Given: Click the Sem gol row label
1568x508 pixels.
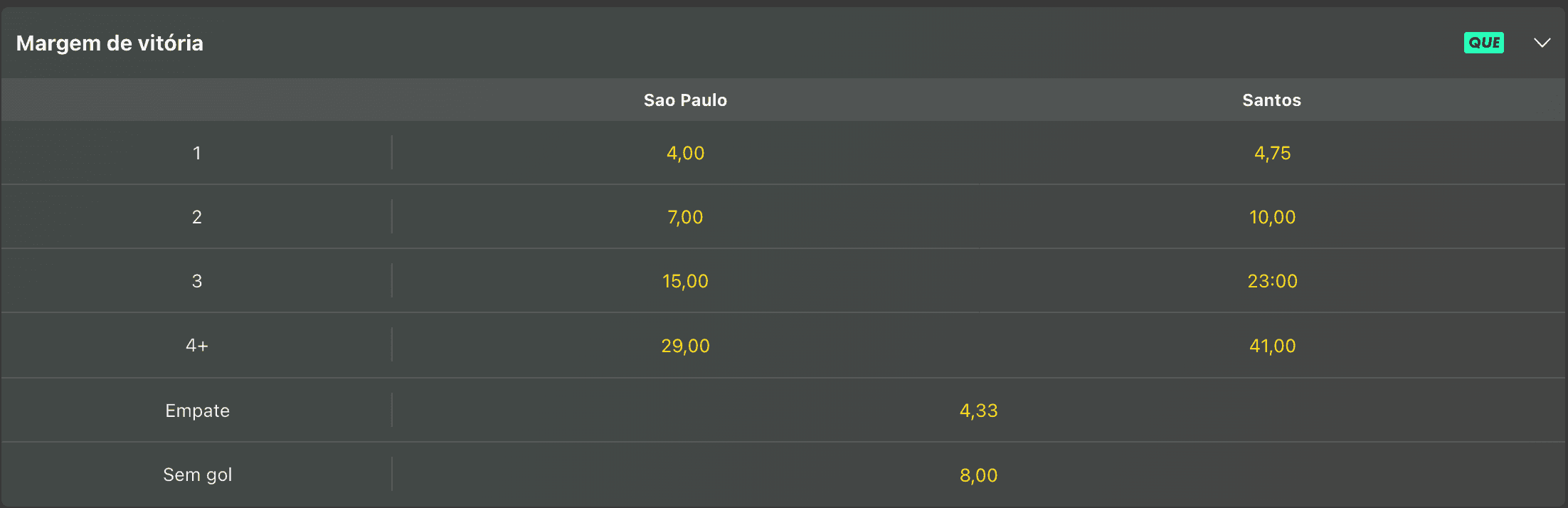Looking at the screenshot, I should (x=197, y=475).
